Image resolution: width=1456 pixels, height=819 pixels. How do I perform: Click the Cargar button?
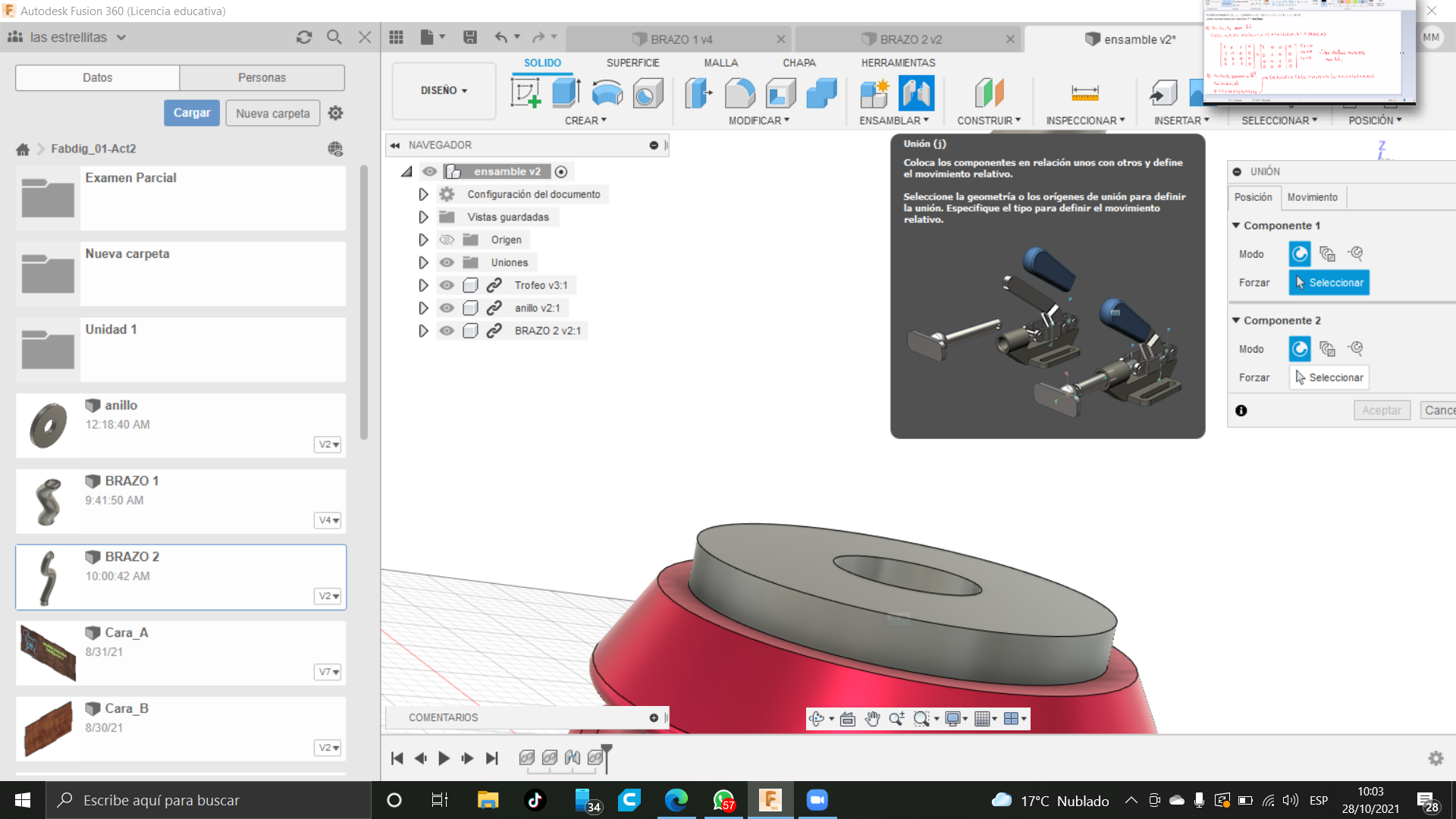192,113
